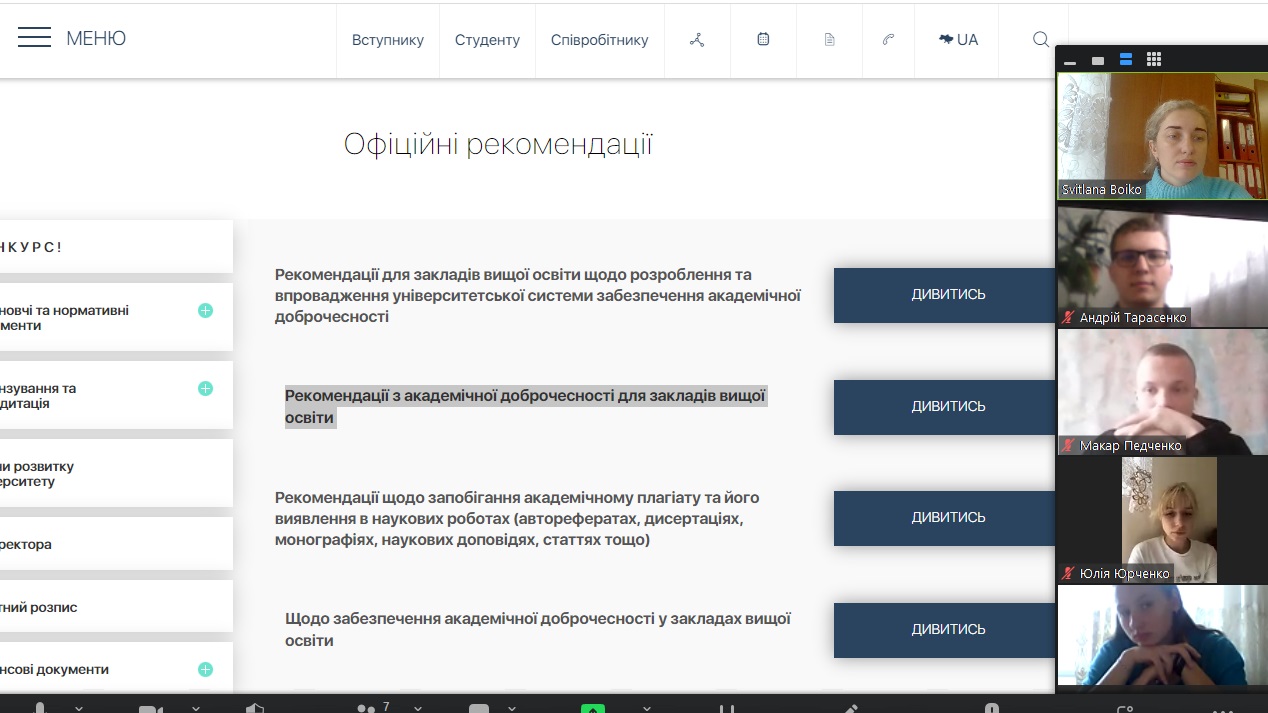
Task: Click the phone contacts icon
Action: pos(888,40)
